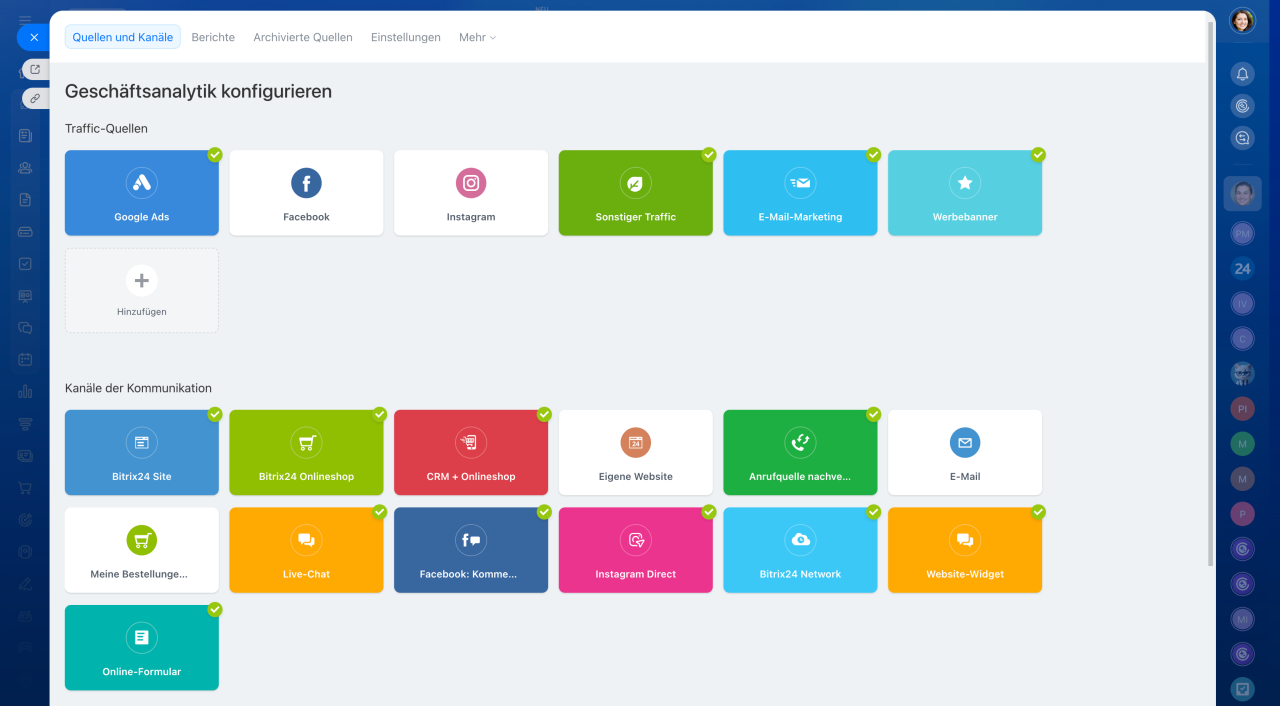Open the E-Mail-Marketing source tile
This screenshot has height=706, width=1280.
pyautogui.click(x=800, y=193)
